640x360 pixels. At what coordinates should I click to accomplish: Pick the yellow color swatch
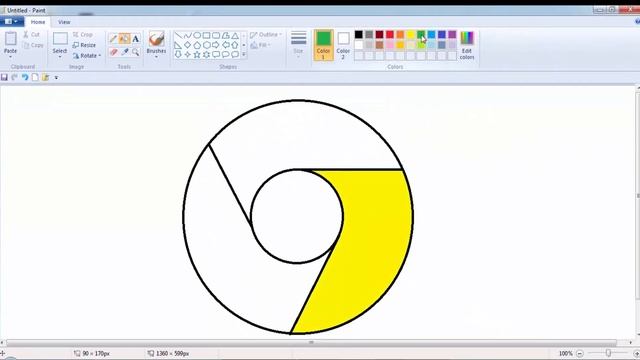tap(411, 35)
